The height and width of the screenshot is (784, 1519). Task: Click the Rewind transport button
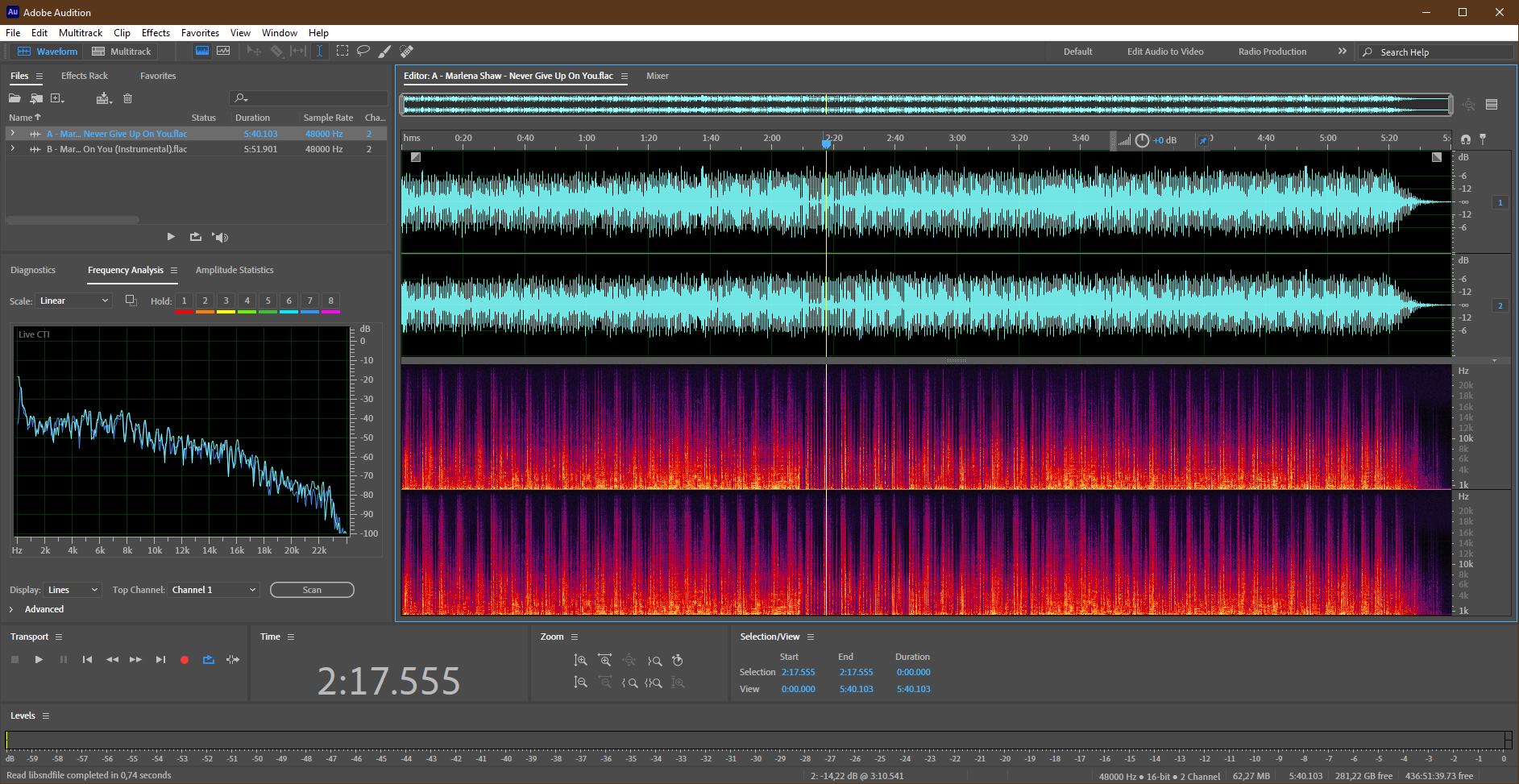(x=112, y=660)
